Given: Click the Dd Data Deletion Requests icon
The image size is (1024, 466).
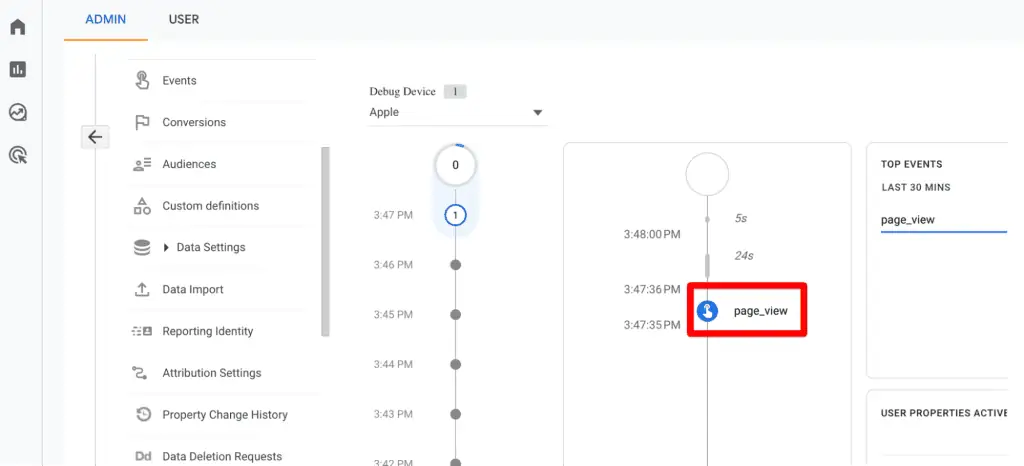Looking at the screenshot, I should pos(142,456).
